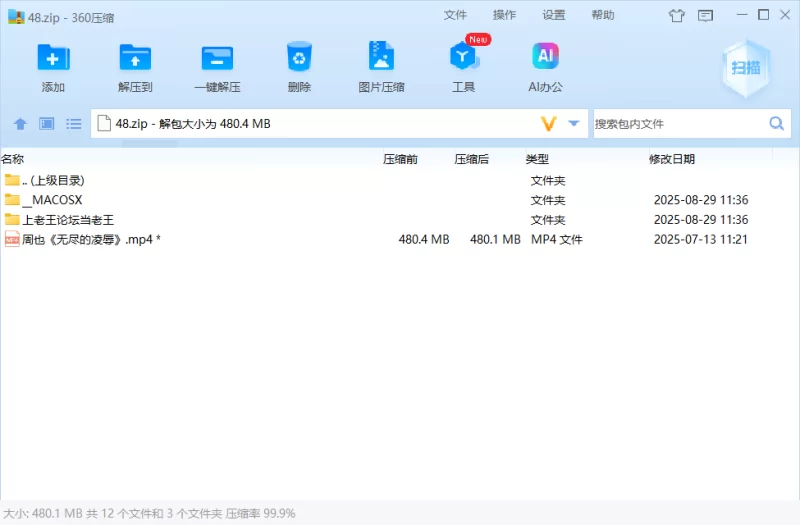Switch to large icon view mode
The height and width of the screenshot is (525, 800).
[47, 123]
